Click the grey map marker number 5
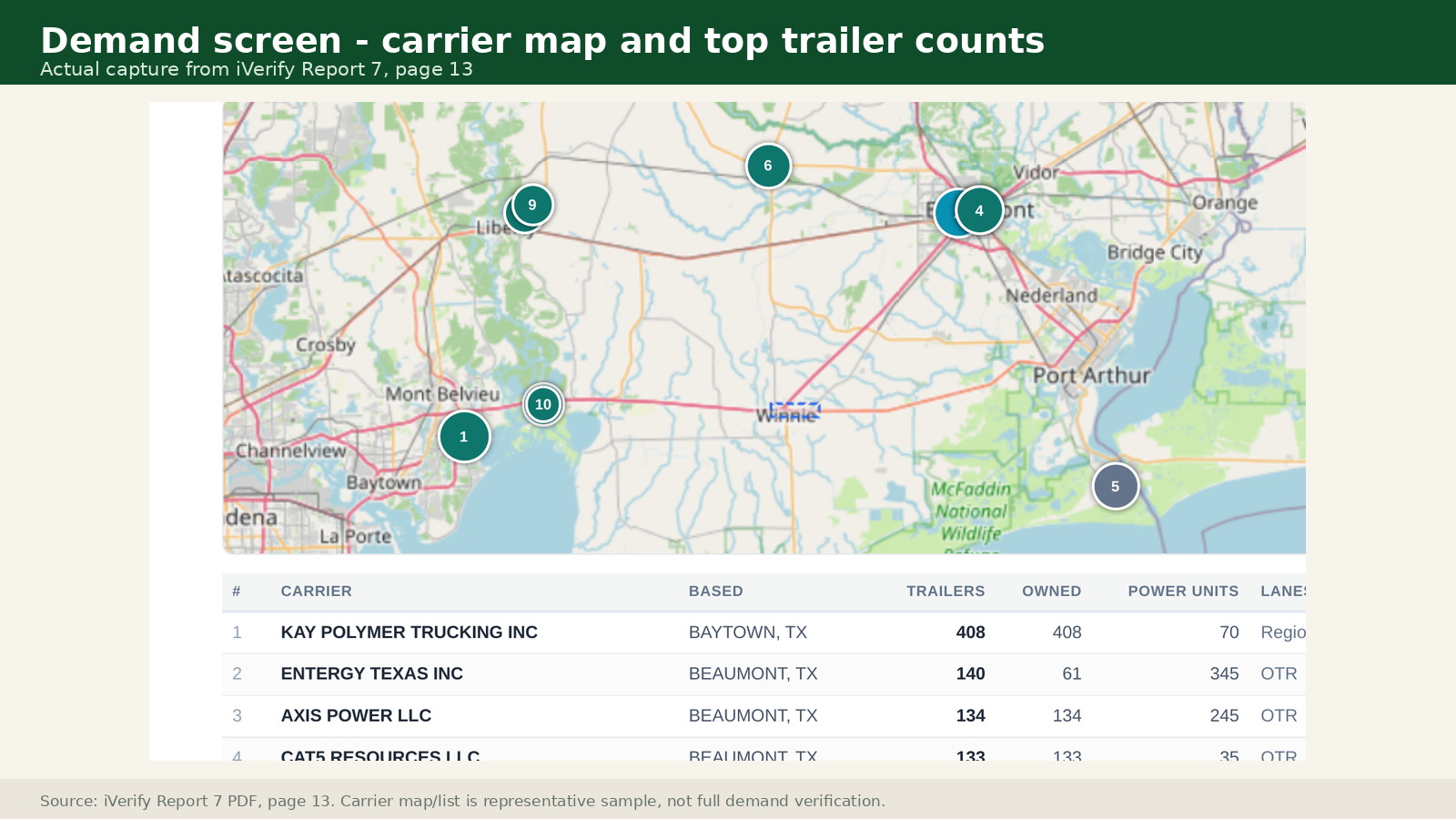Viewport: 1456px width, 819px height. 1116,486
